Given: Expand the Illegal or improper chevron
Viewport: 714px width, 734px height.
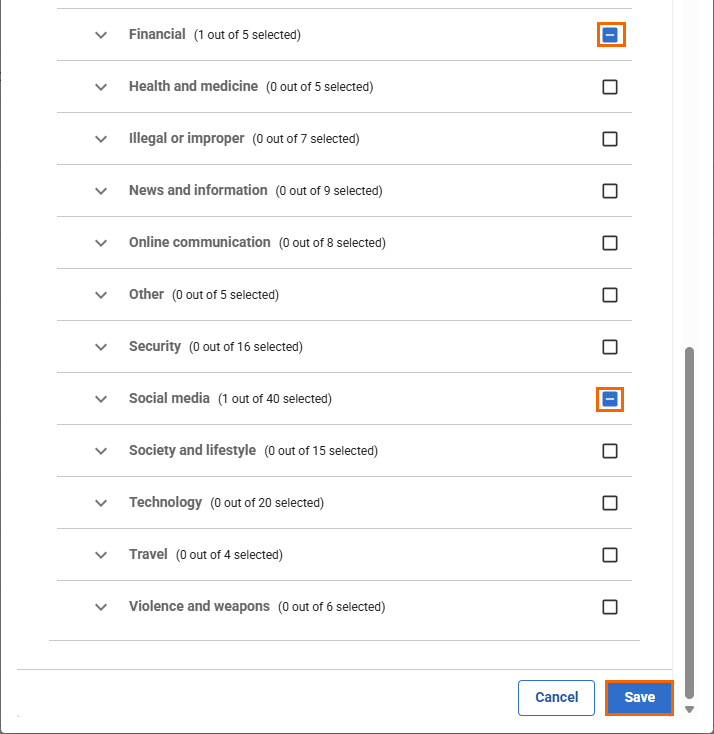Looking at the screenshot, I should tap(100, 139).
